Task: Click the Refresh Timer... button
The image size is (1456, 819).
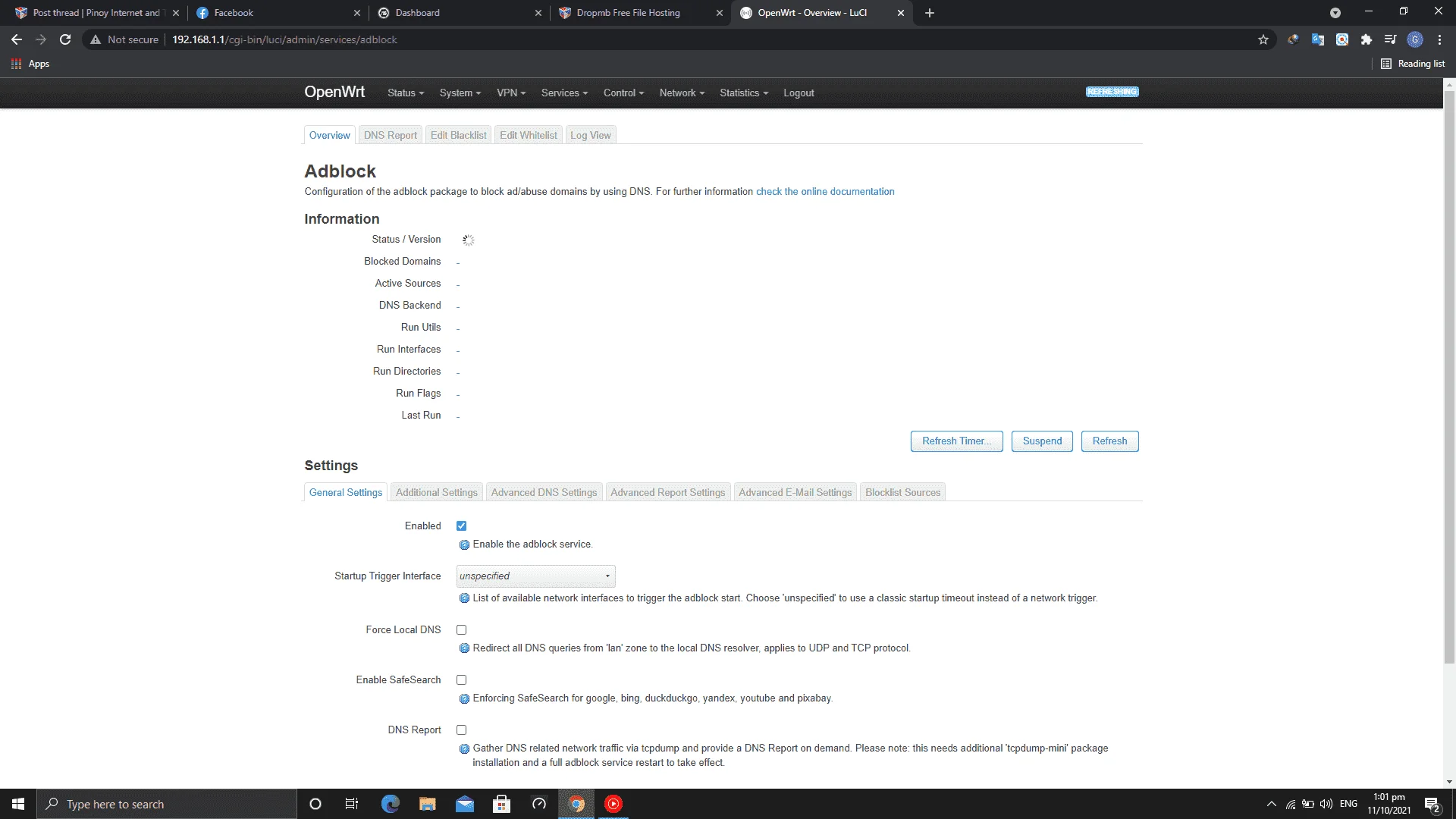Action: click(956, 441)
